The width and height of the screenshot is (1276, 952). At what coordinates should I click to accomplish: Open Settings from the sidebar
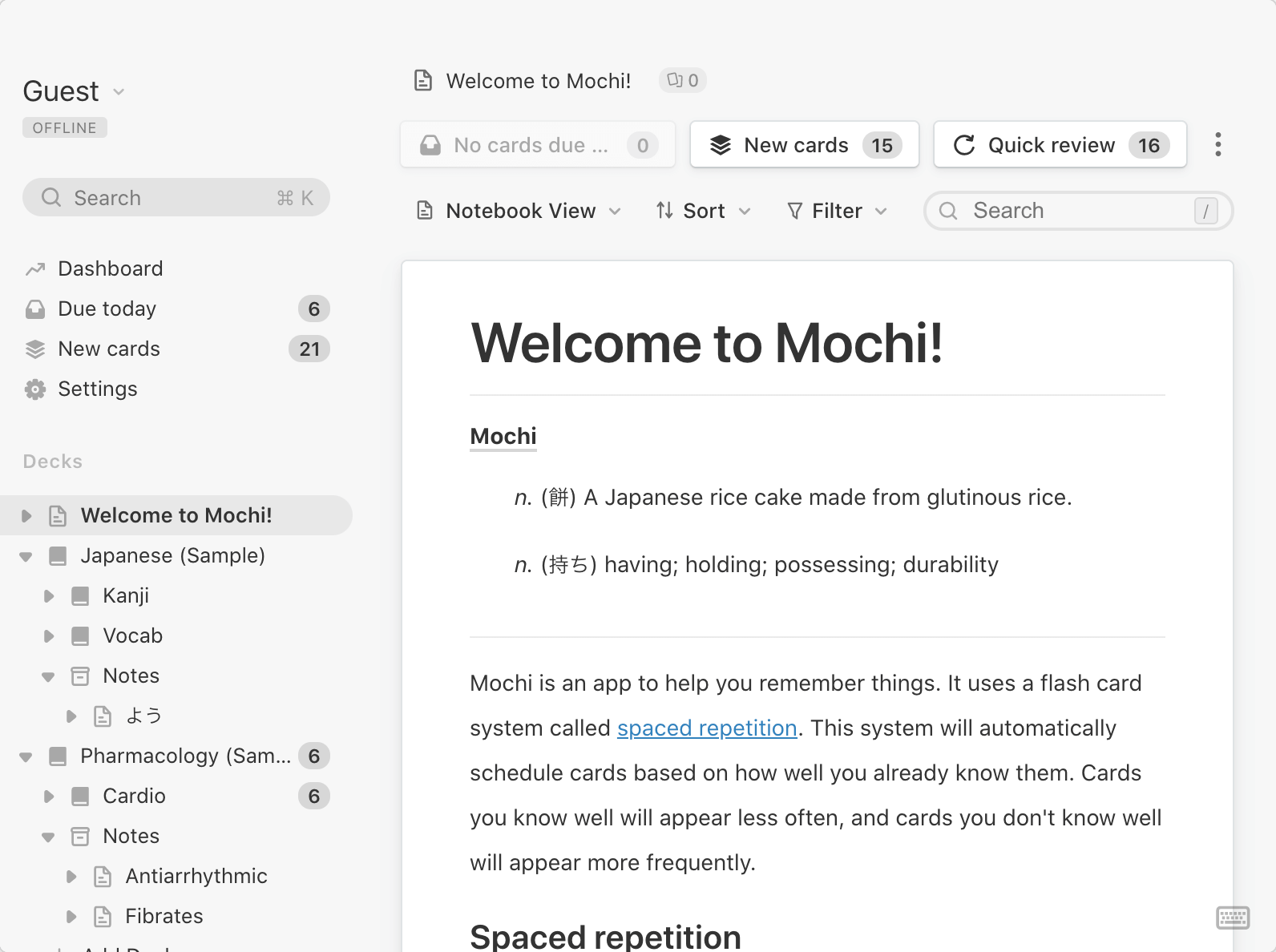pos(97,389)
